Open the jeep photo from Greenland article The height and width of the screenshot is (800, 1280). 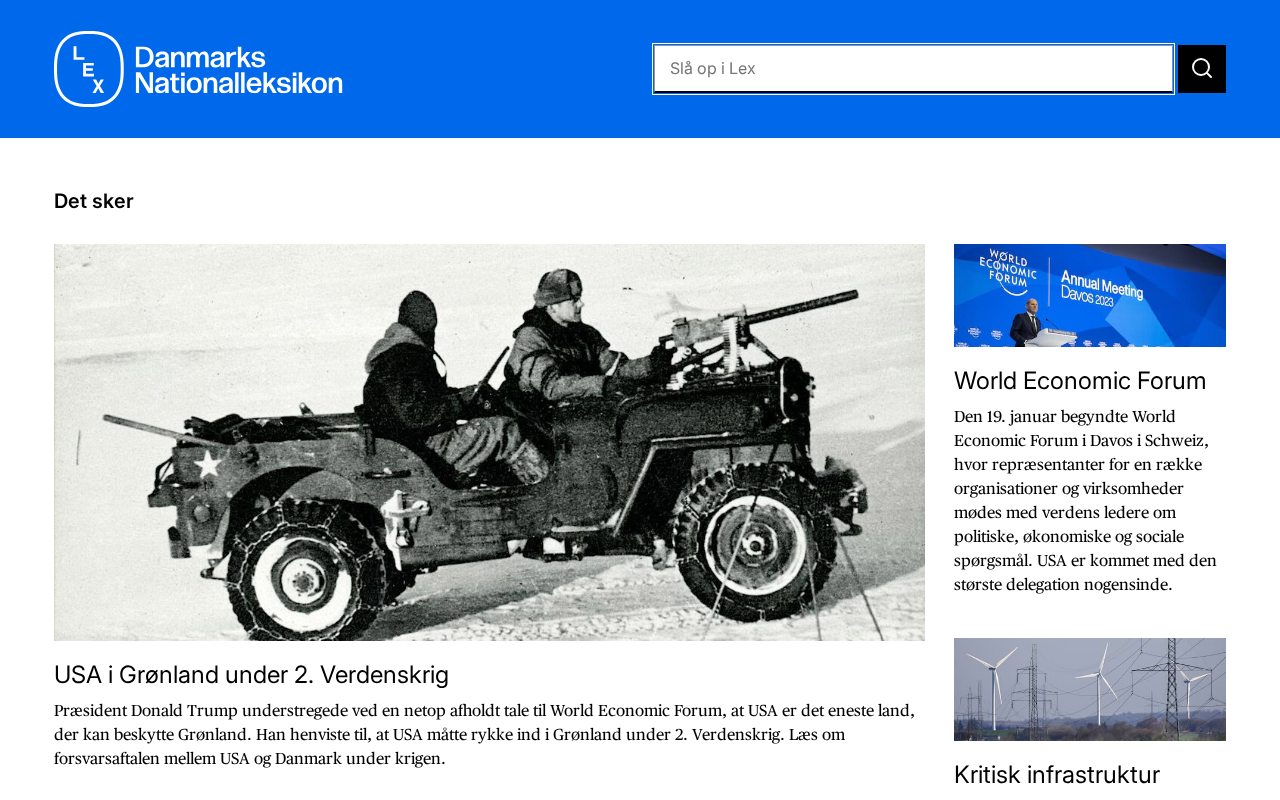tap(489, 442)
